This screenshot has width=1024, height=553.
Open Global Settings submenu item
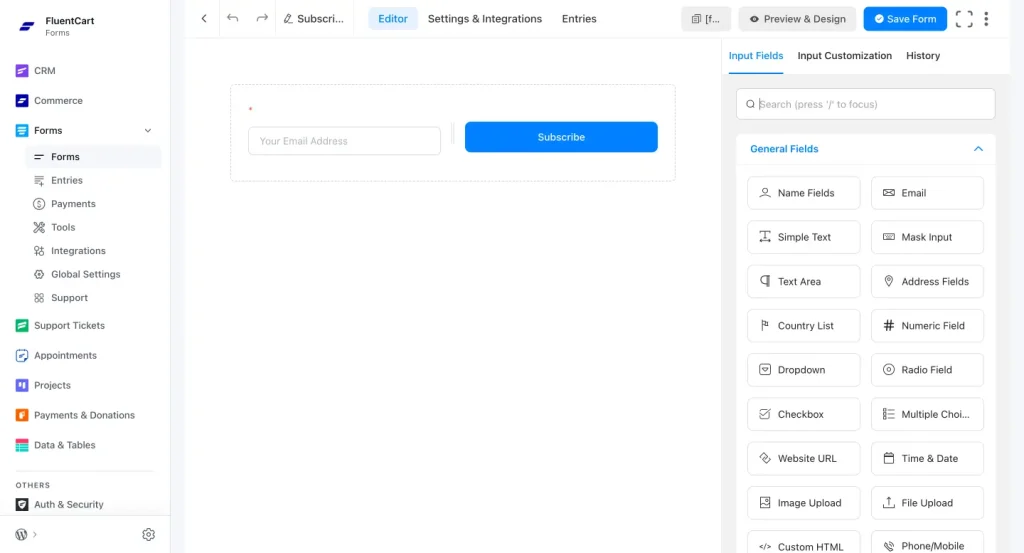tap(86, 274)
